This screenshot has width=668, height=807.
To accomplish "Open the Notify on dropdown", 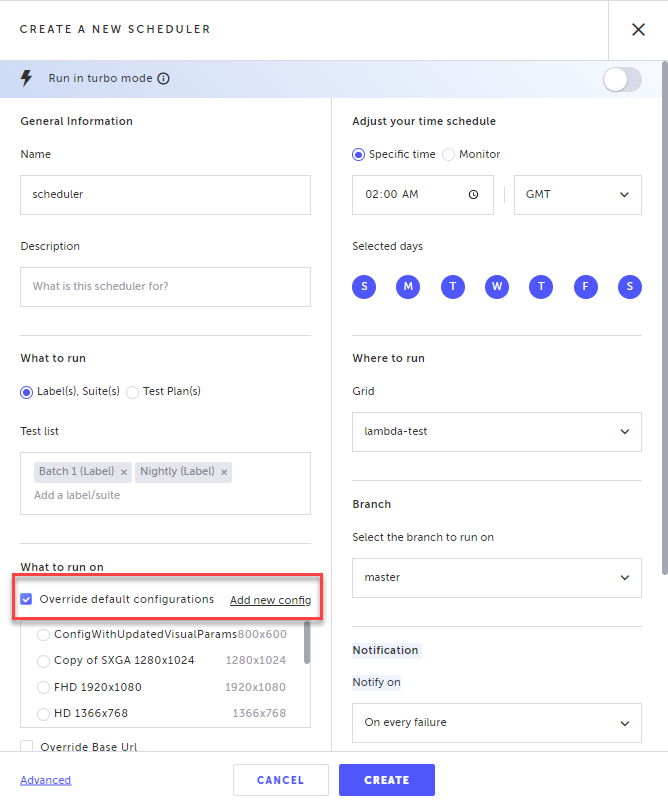I will click(x=496, y=723).
